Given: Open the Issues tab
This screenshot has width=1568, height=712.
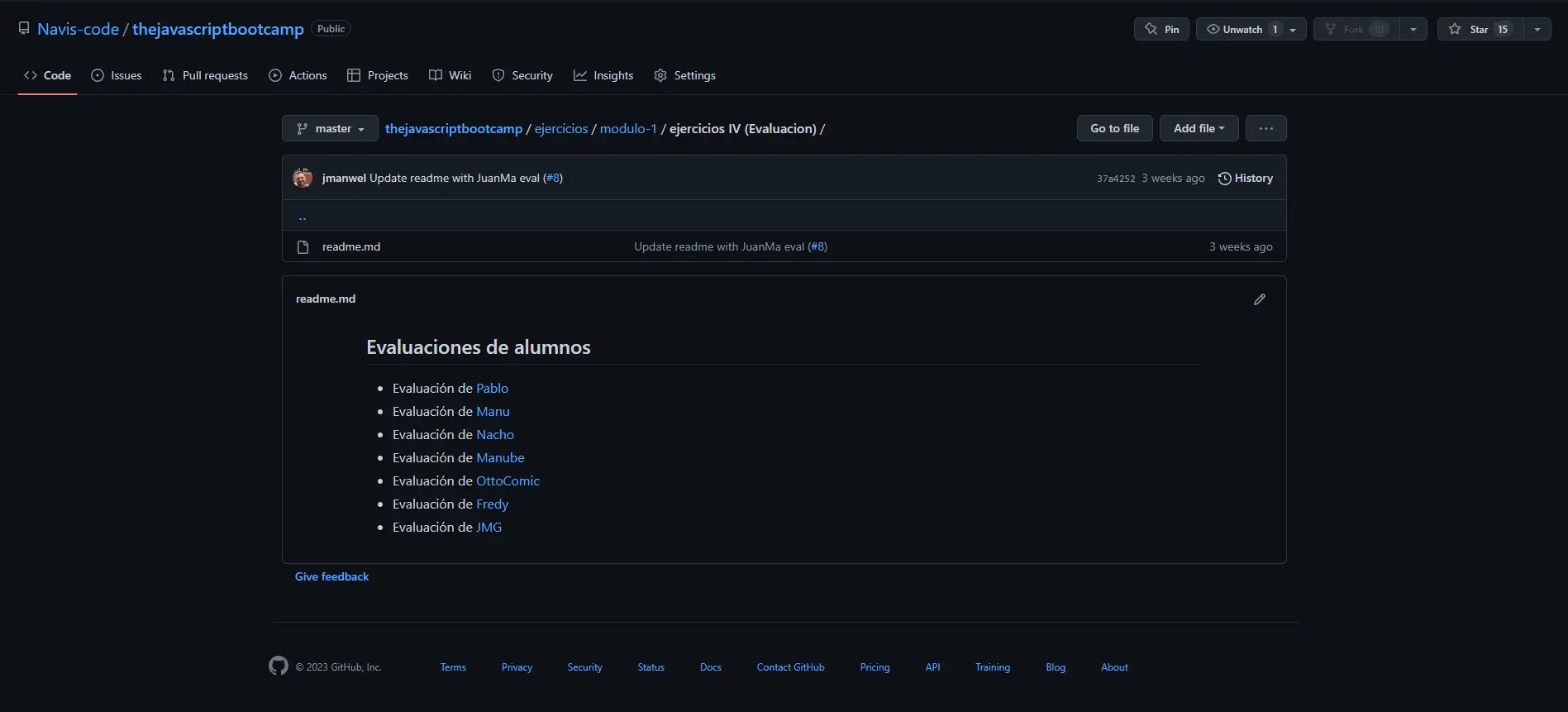Looking at the screenshot, I should (x=117, y=75).
